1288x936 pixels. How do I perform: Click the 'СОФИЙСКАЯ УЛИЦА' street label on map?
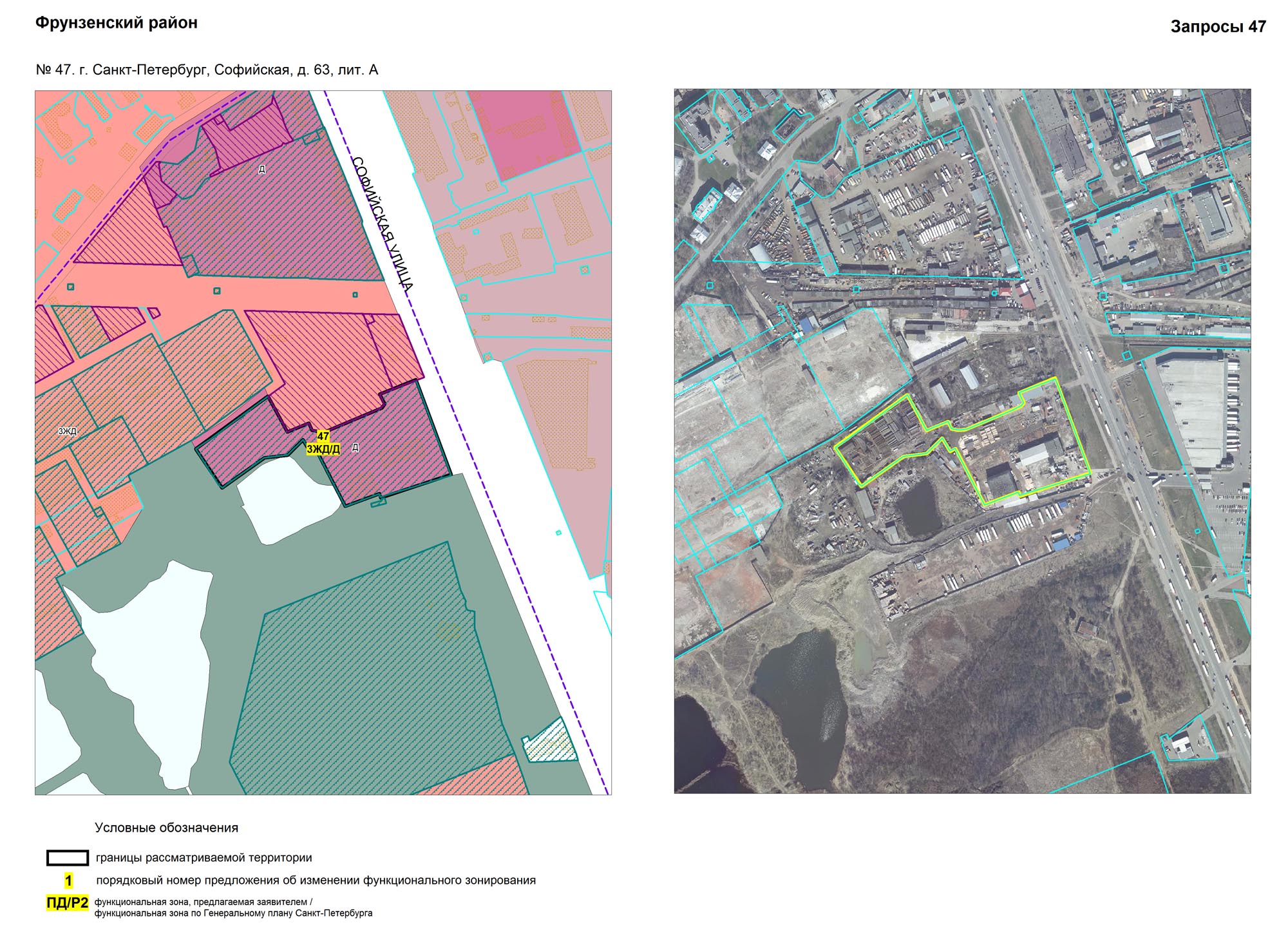click(383, 224)
